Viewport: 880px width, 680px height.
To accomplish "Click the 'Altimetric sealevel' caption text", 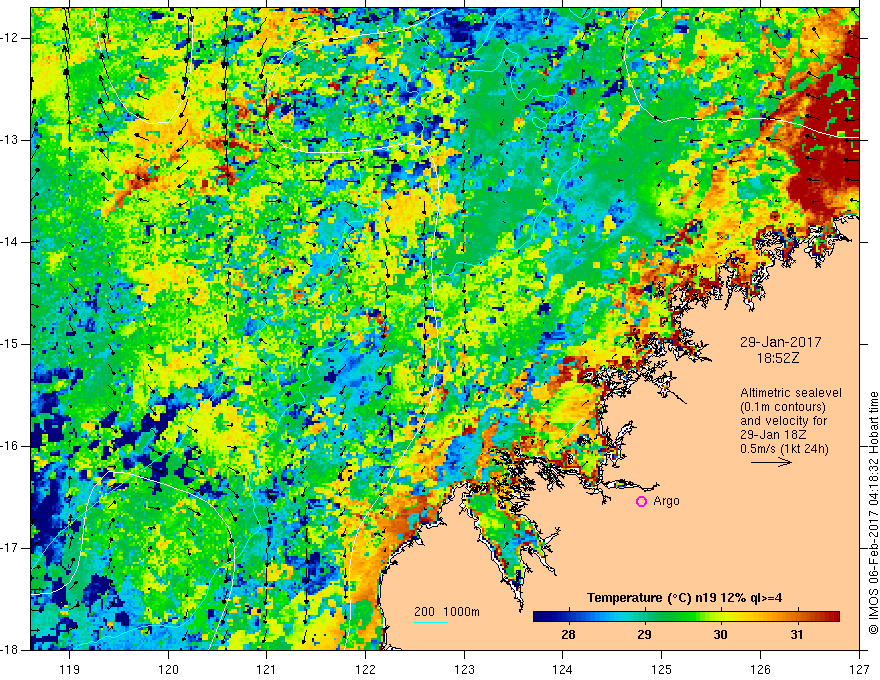I will click(x=791, y=393).
